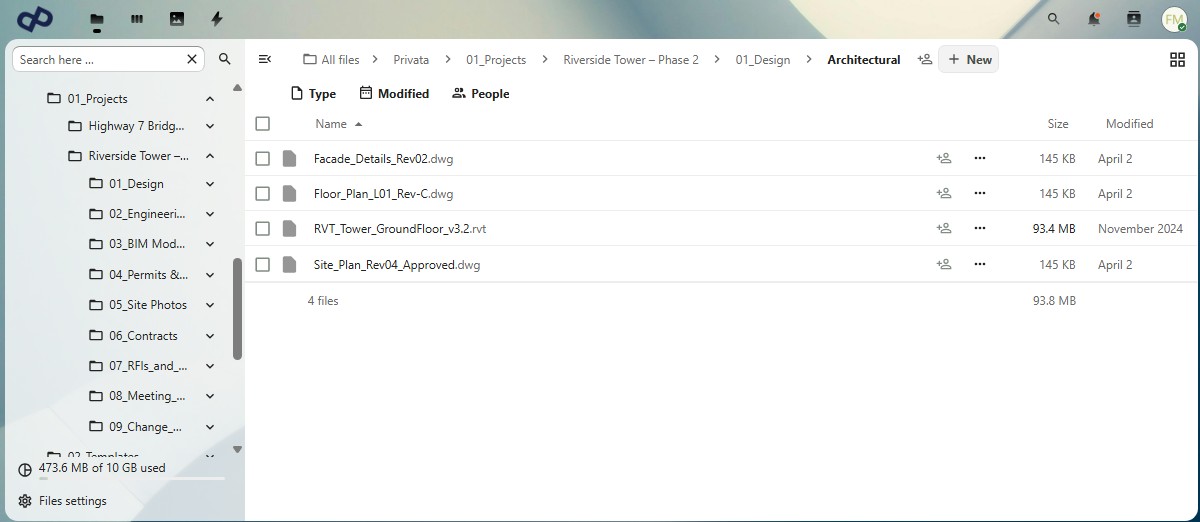
Task: Sort by the Modified column header
Action: [1129, 124]
